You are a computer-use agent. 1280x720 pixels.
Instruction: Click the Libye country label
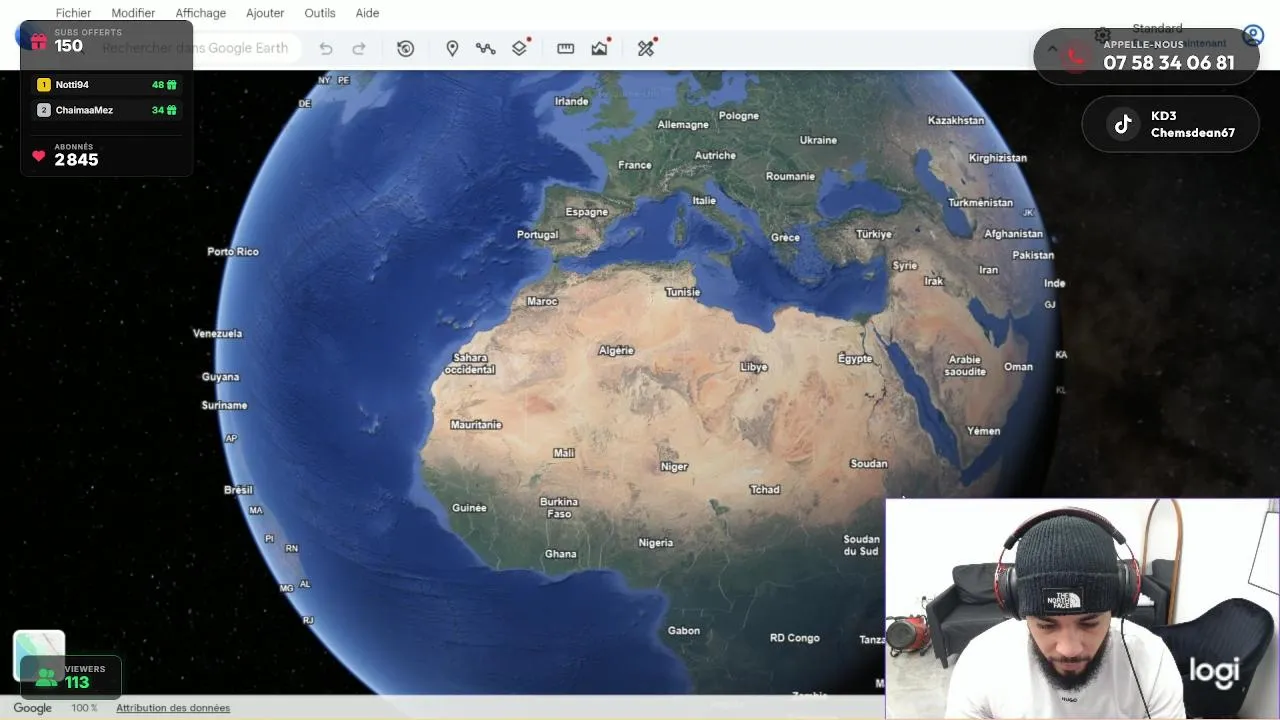[x=754, y=367]
